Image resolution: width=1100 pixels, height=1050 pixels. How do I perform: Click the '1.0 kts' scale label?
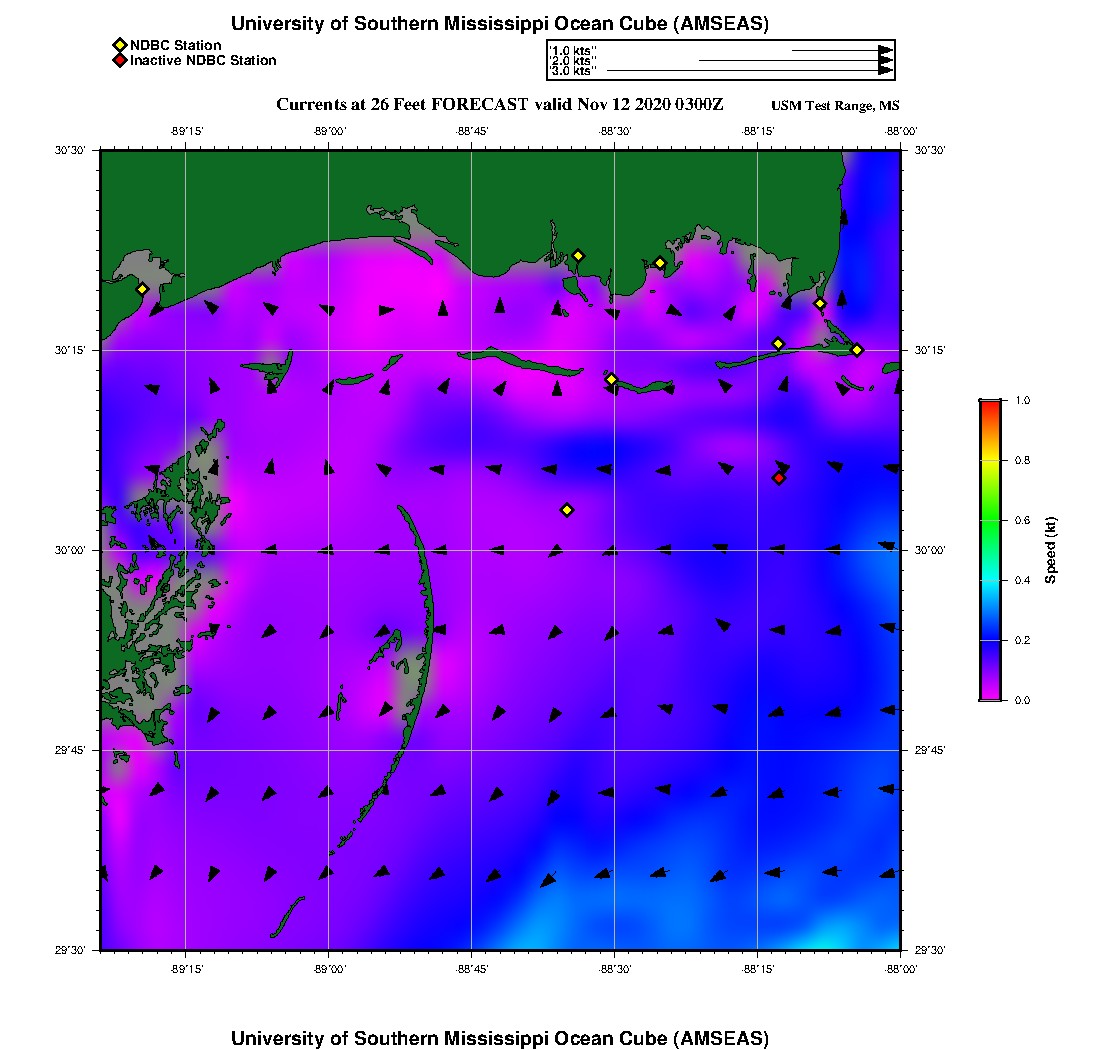572,51
